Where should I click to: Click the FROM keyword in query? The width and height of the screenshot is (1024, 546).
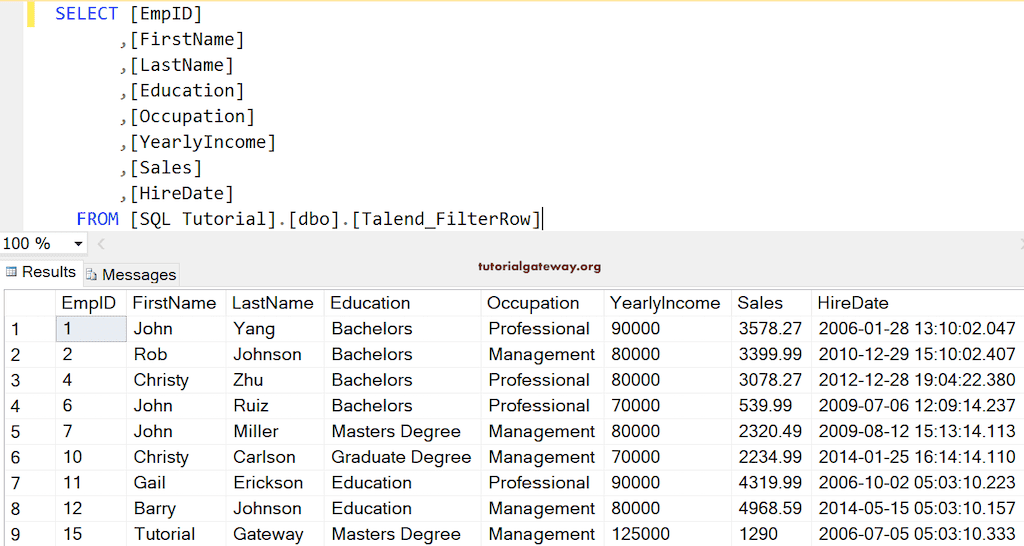[x=97, y=219]
